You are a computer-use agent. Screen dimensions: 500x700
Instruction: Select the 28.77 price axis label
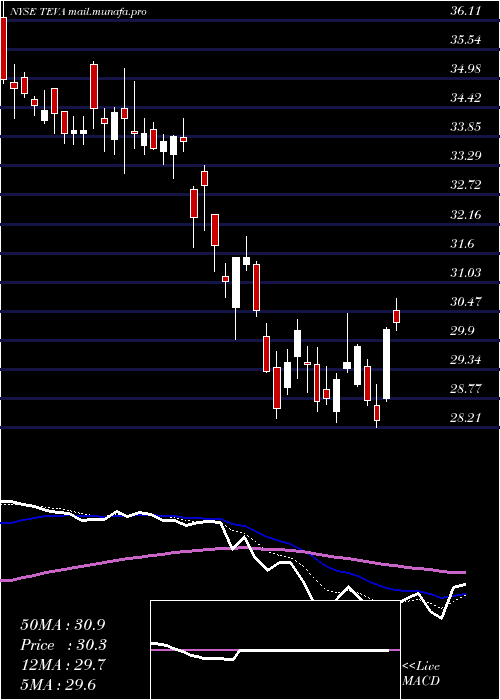466,388
